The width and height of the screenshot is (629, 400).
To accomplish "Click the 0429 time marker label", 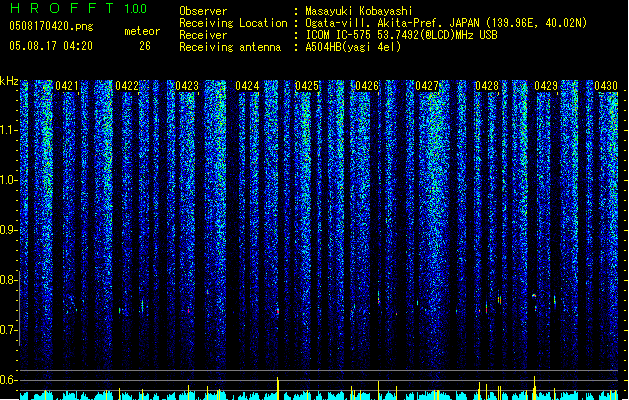I will coord(546,86).
